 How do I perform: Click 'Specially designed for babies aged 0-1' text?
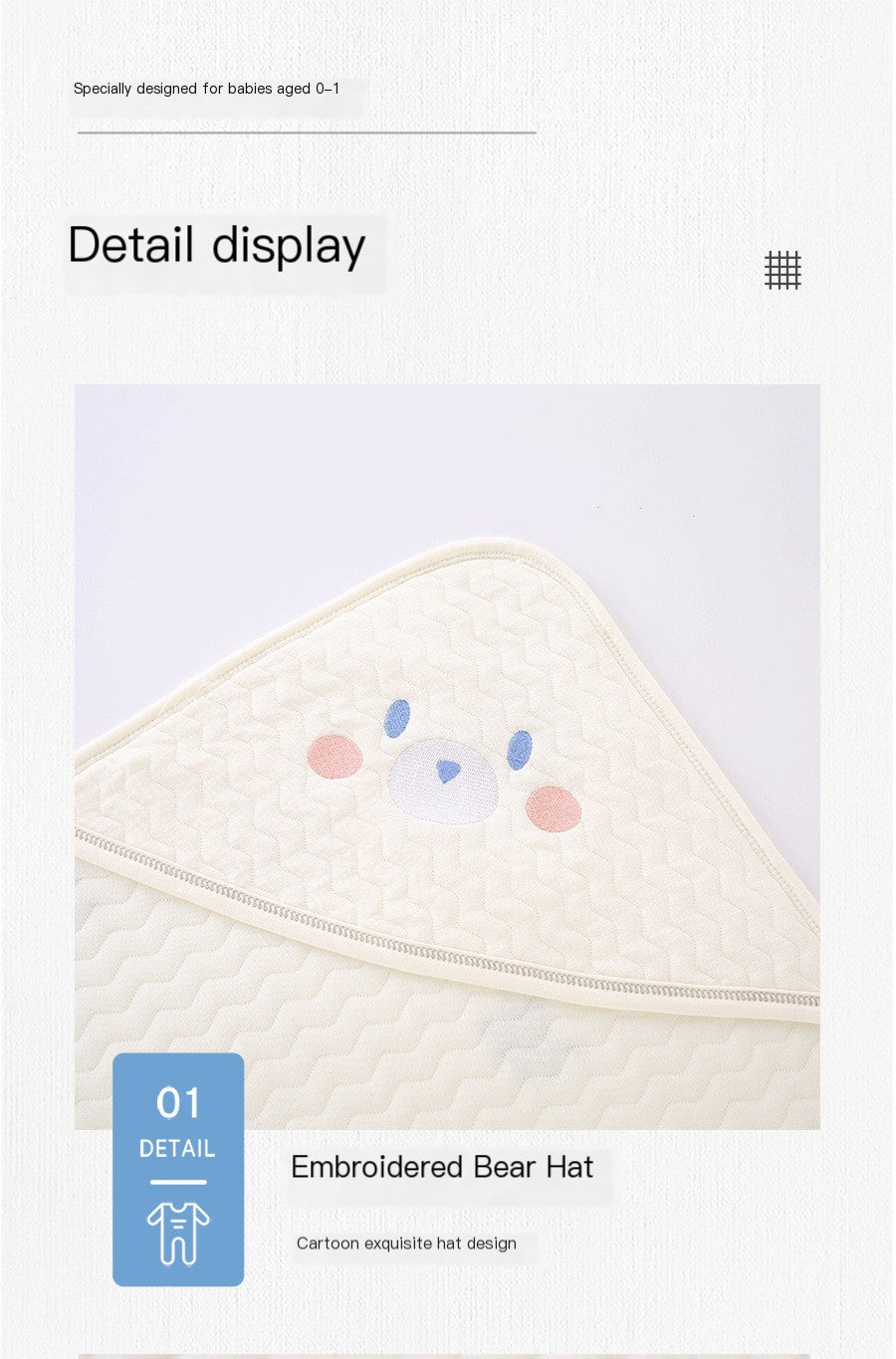(207, 89)
